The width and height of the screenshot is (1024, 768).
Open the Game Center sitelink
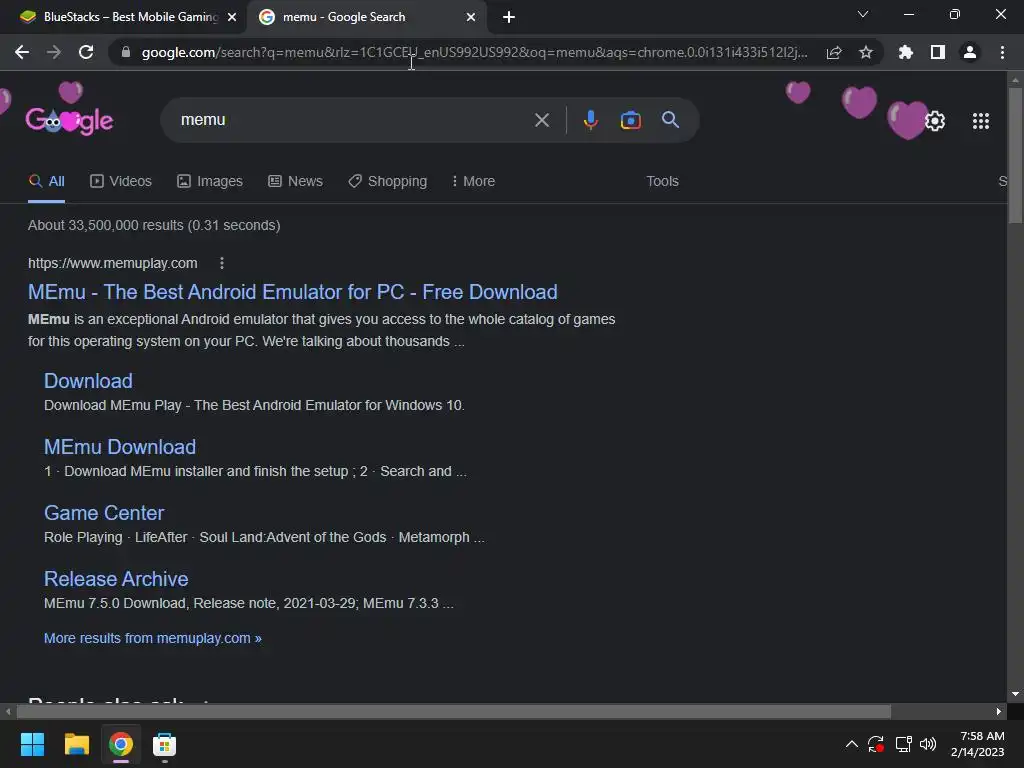point(104,513)
